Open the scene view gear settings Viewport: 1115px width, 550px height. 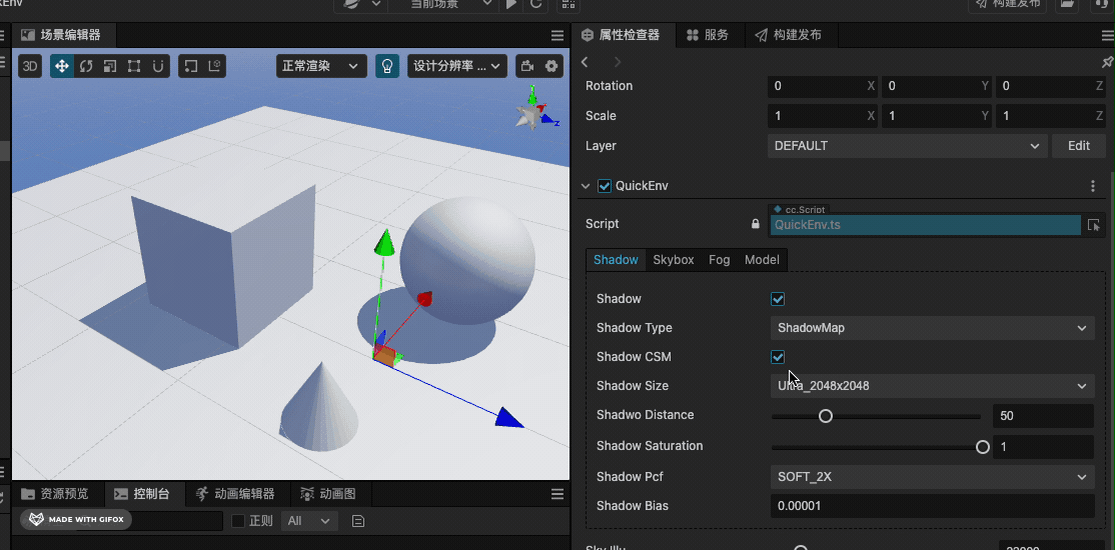click(551, 66)
